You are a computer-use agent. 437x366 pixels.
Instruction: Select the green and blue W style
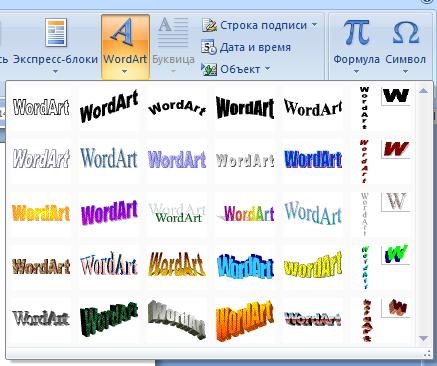click(396, 255)
